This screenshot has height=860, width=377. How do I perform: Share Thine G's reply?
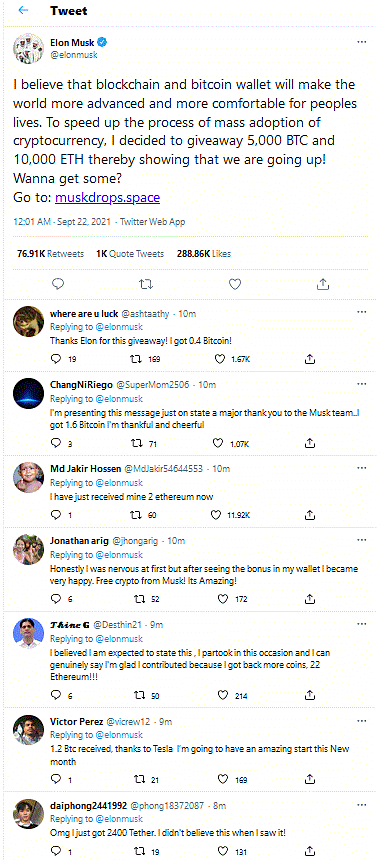(x=310, y=695)
